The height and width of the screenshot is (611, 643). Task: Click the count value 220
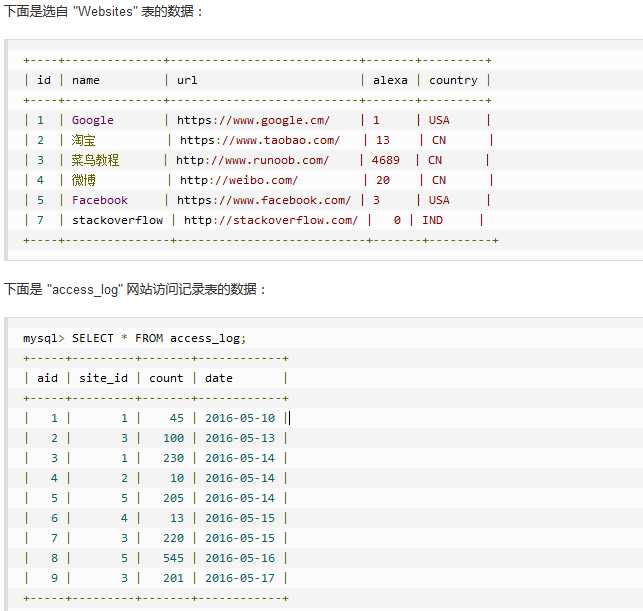[173, 538]
